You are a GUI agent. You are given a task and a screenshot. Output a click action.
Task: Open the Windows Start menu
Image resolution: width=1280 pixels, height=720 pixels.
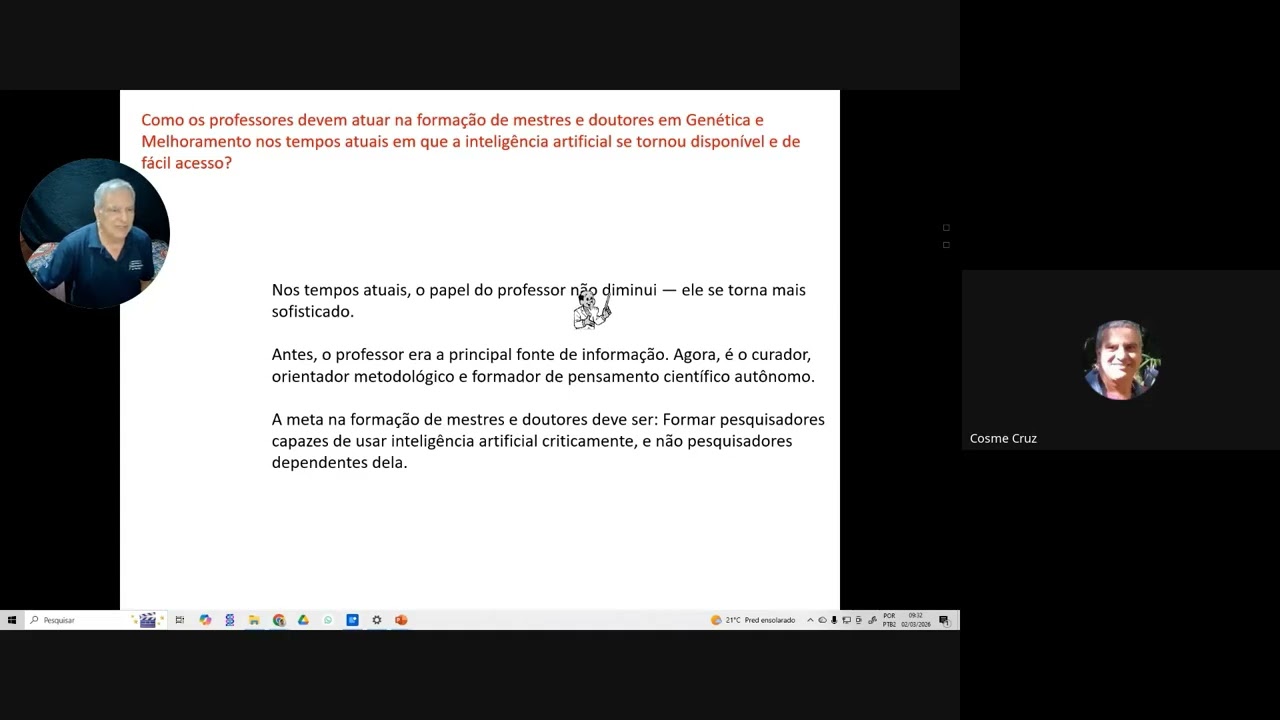pyautogui.click(x=12, y=620)
